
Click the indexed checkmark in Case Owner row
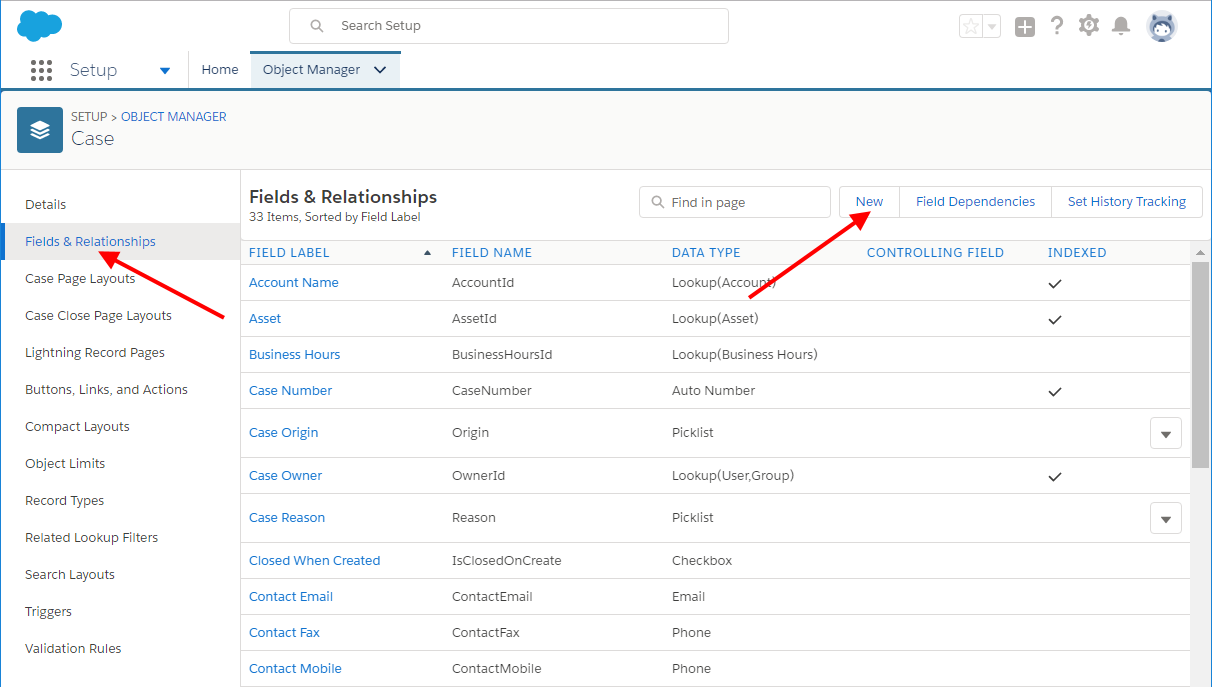(1054, 477)
